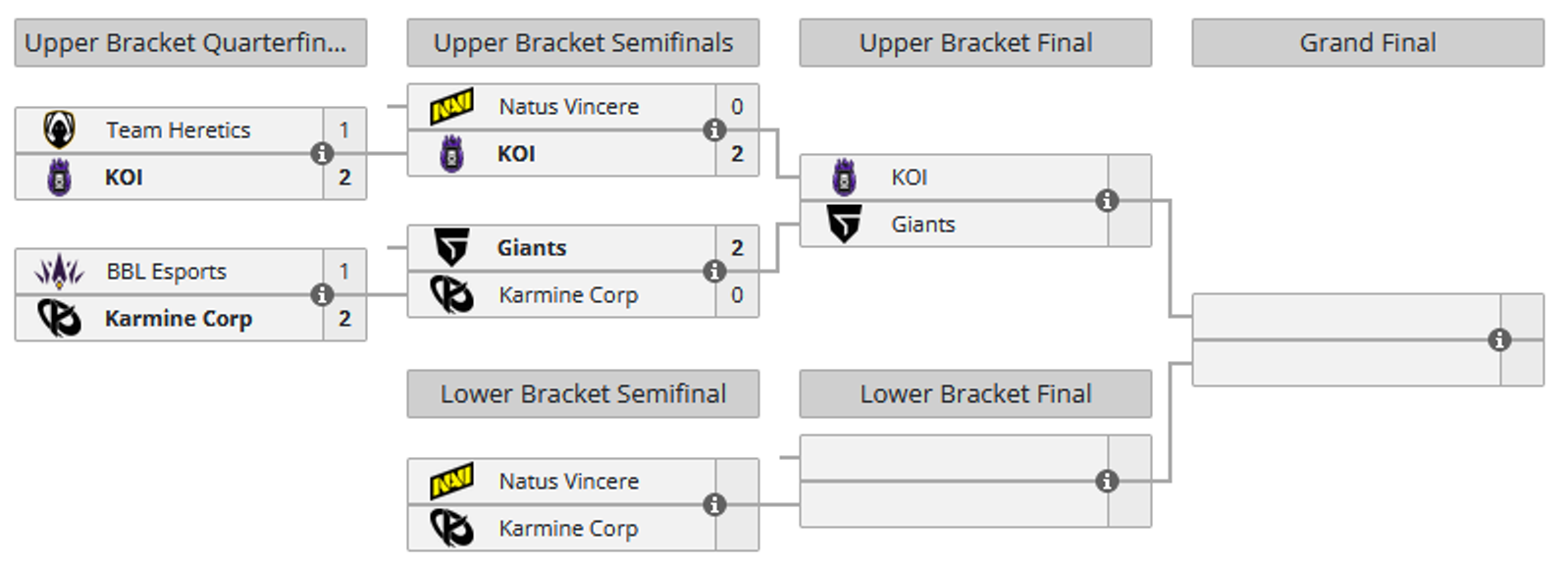Click BBL Esports logo
This screenshot has height=565, width=1568.
click(60, 271)
